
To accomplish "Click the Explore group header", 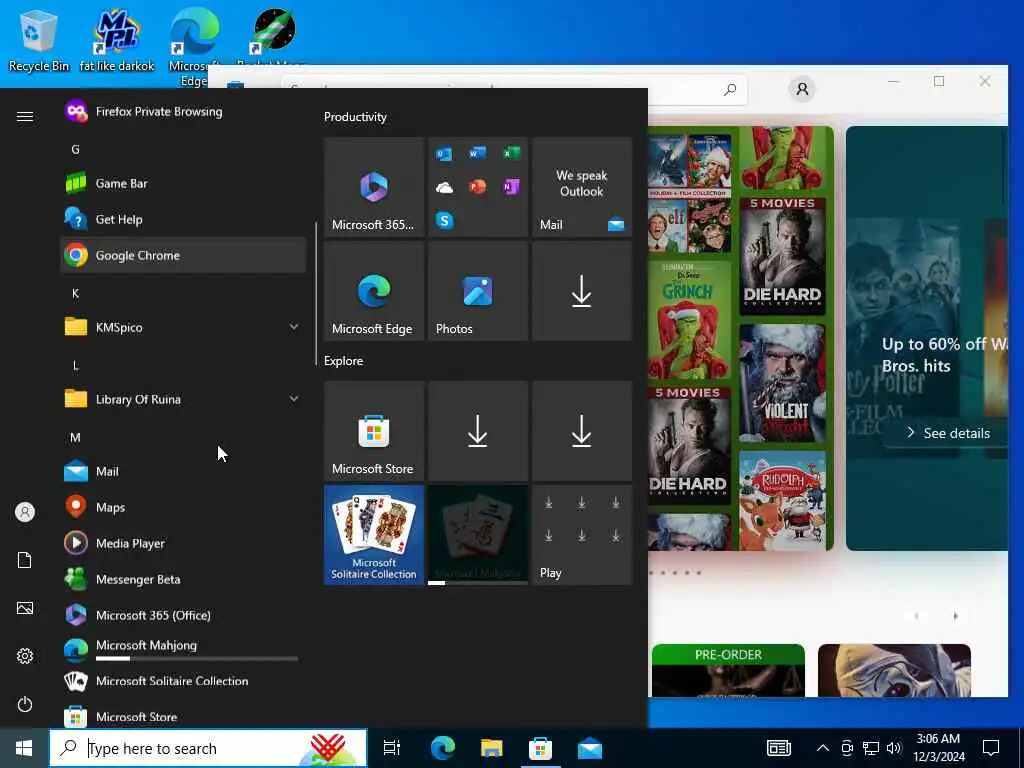I will 344,360.
